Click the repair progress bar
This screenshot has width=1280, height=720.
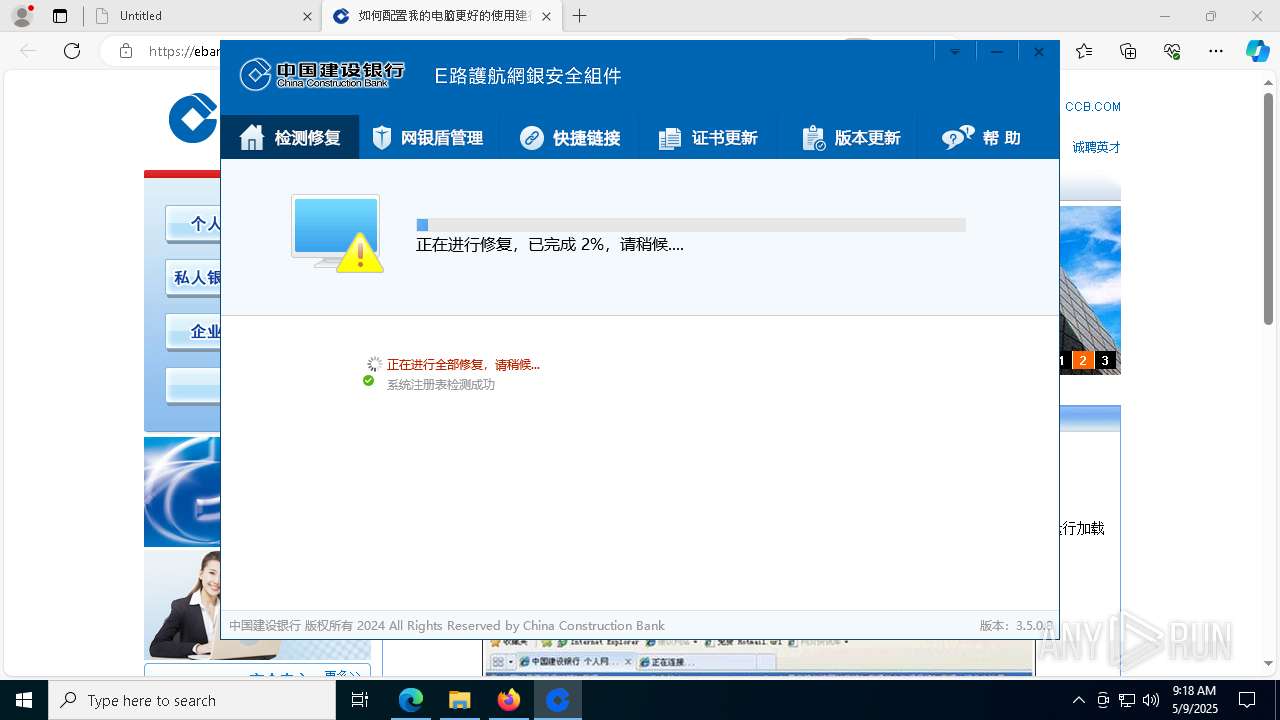point(691,225)
